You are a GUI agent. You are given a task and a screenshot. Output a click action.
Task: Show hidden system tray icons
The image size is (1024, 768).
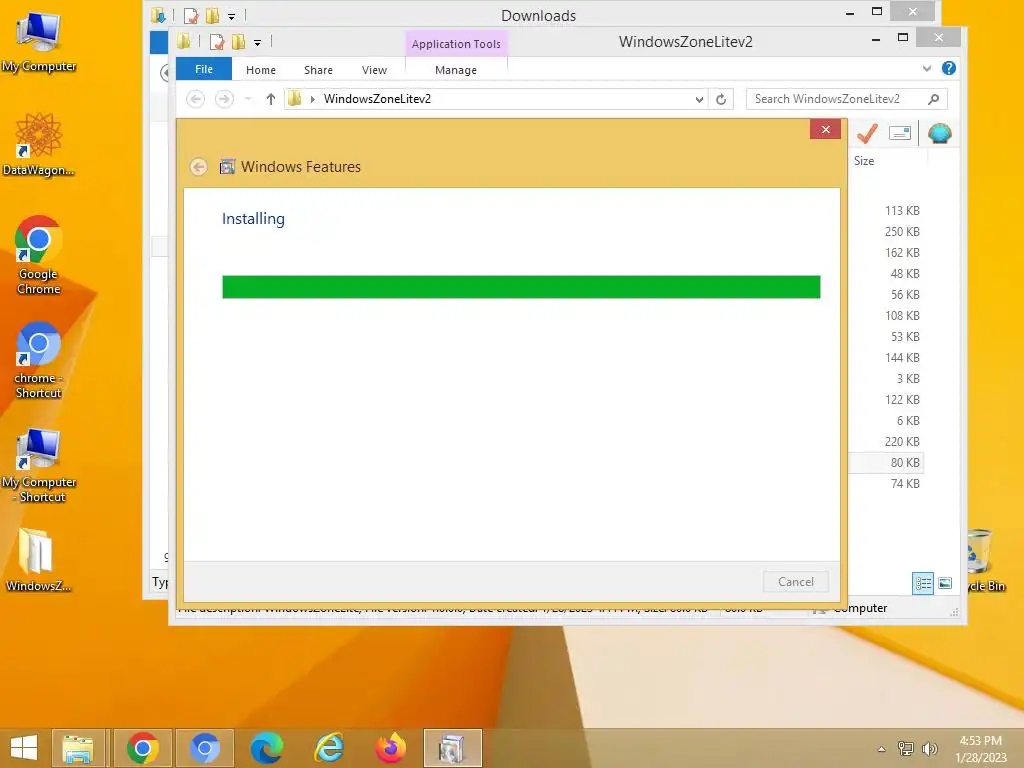click(x=882, y=749)
